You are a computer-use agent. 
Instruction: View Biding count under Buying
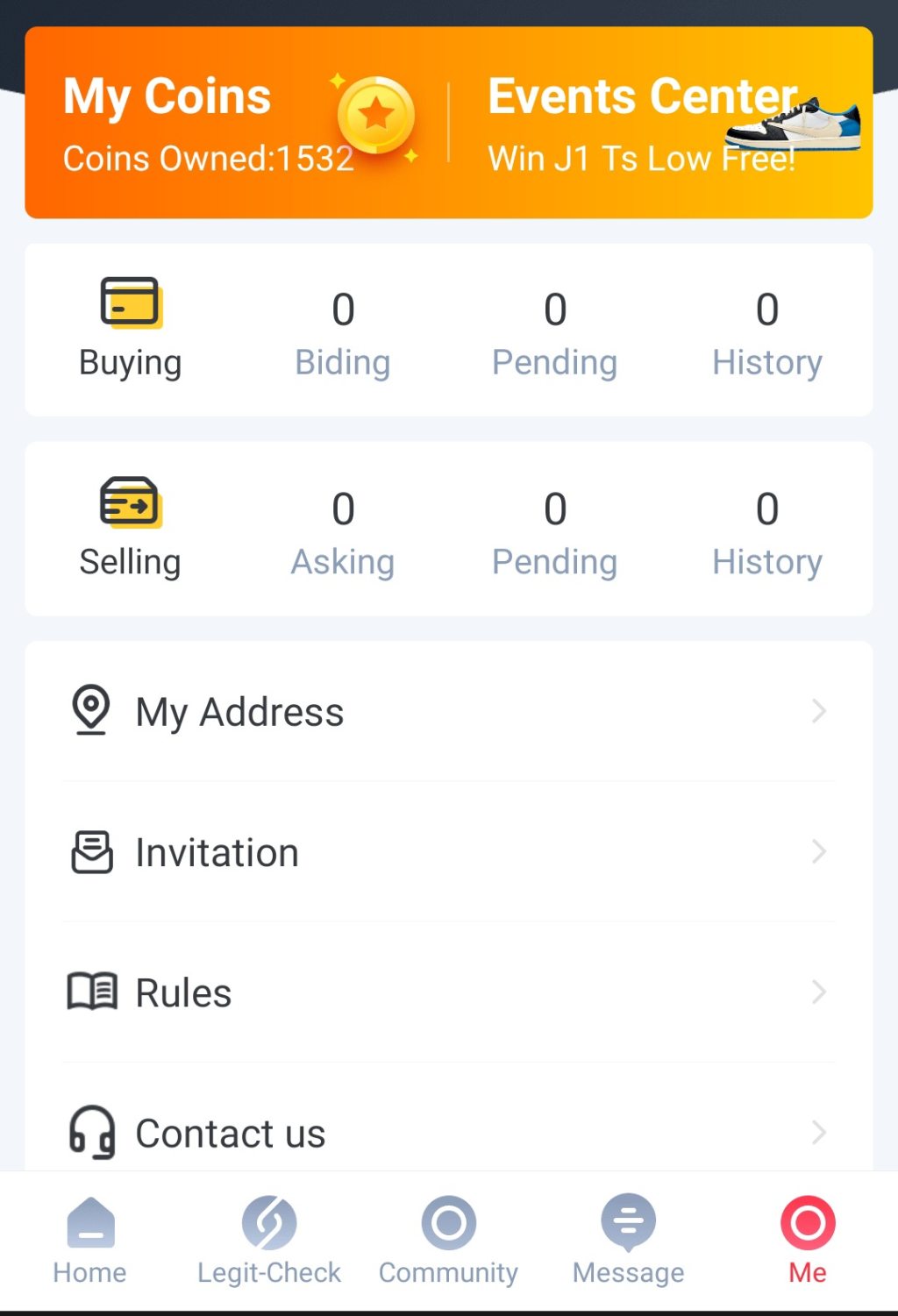tap(343, 334)
